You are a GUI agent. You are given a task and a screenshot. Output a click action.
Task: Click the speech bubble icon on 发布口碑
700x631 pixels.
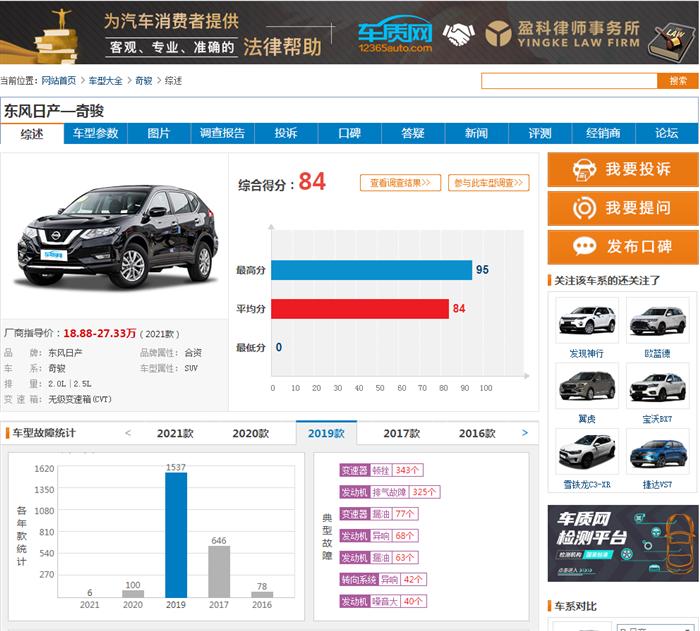pos(584,247)
